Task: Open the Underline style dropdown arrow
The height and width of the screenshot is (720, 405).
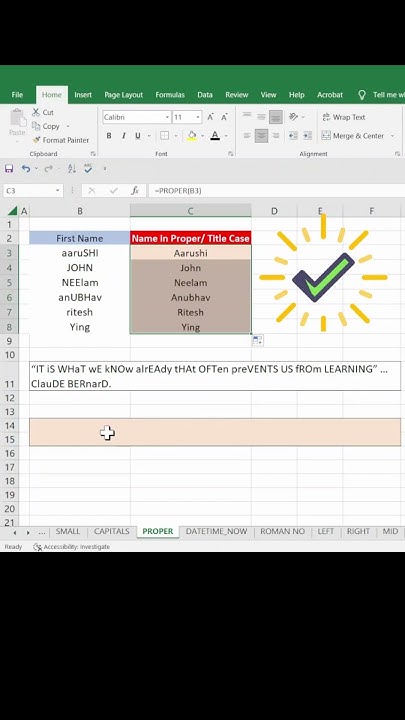Action: [x=149, y=136]
